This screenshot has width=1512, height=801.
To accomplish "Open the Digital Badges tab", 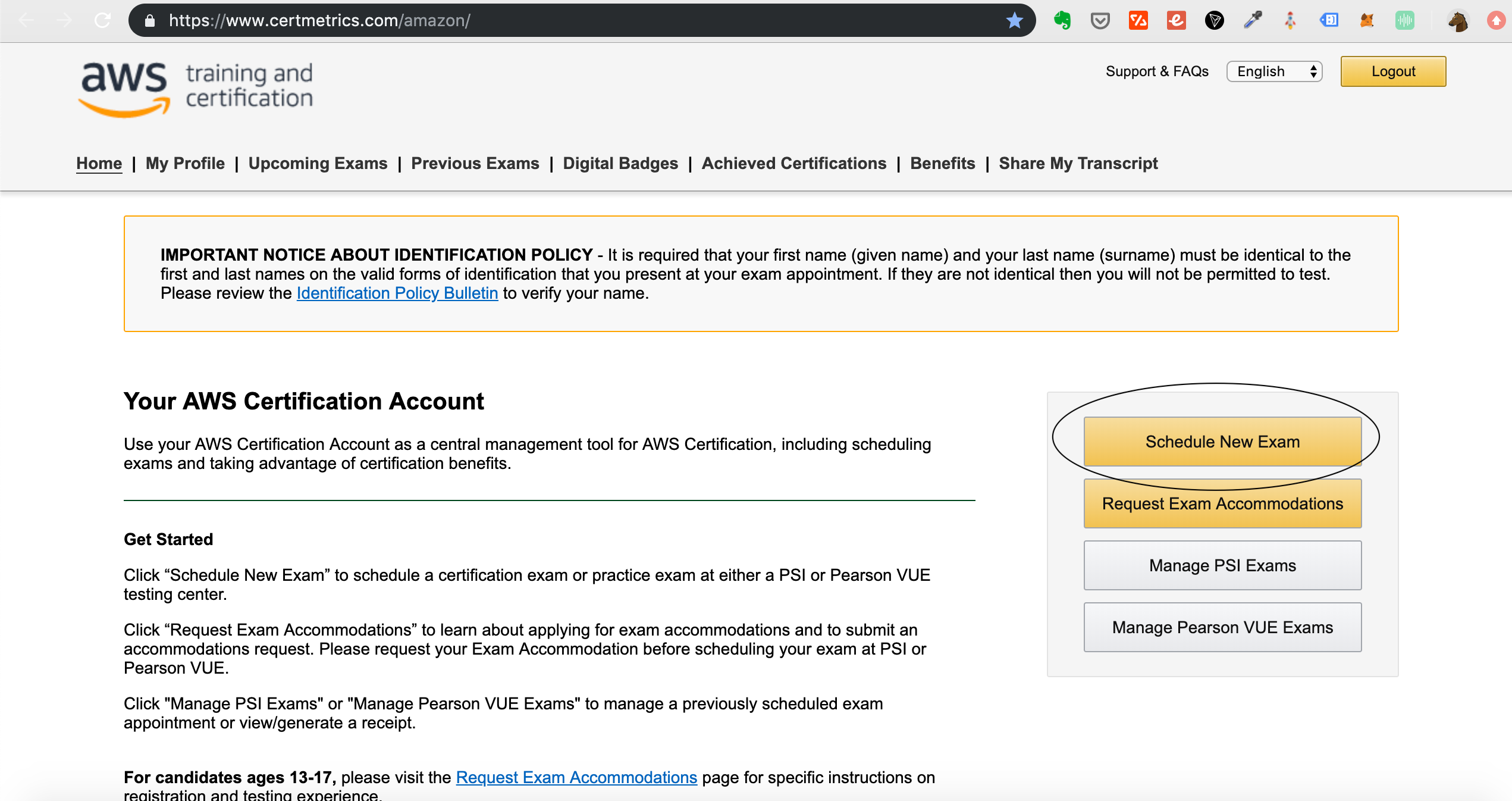I will pos(620,163).
